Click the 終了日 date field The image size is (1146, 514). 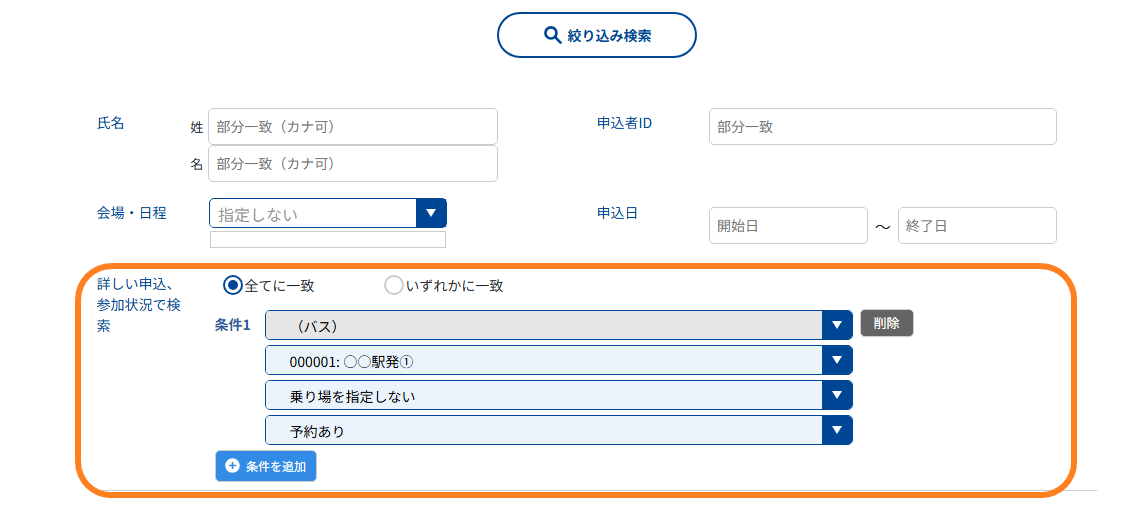coord(977,226)
